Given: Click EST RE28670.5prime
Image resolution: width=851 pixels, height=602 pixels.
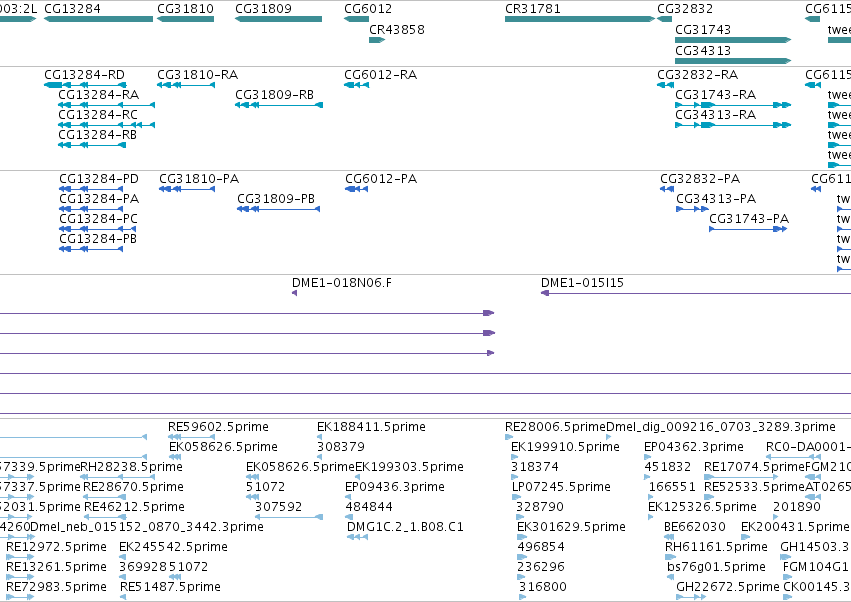Looking at the screenshot, I should pyautogui.click(x=105, y=497).
